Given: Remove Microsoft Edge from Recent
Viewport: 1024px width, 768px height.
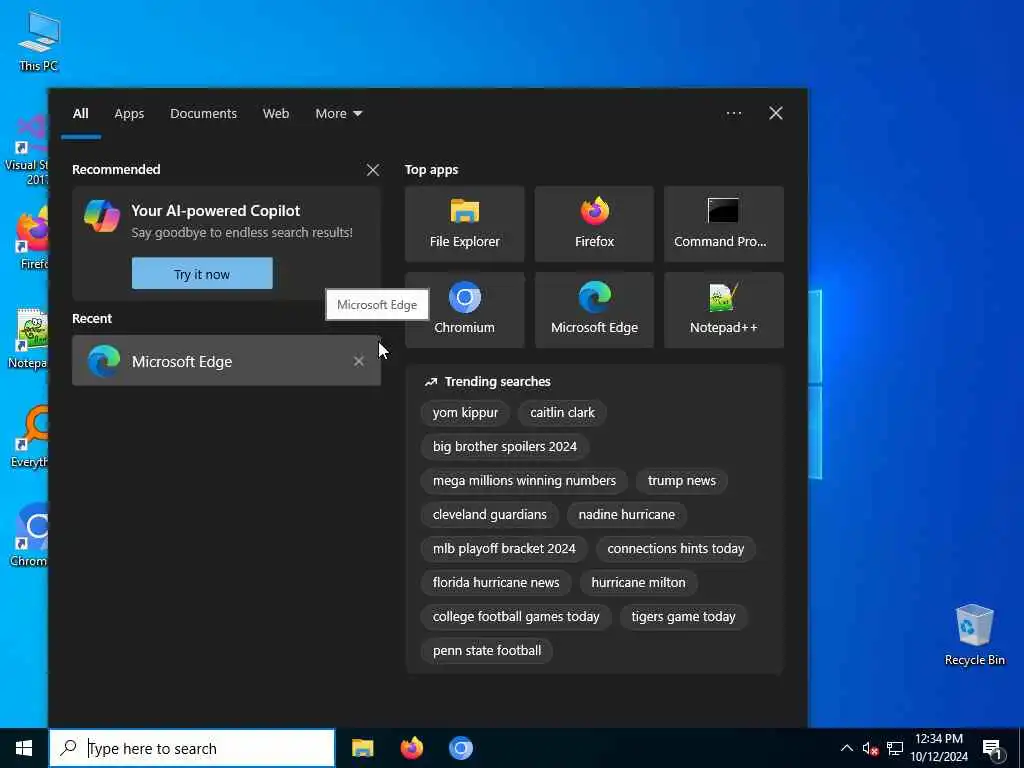Looking at the screenshot, I should click(x=359, y=360).
